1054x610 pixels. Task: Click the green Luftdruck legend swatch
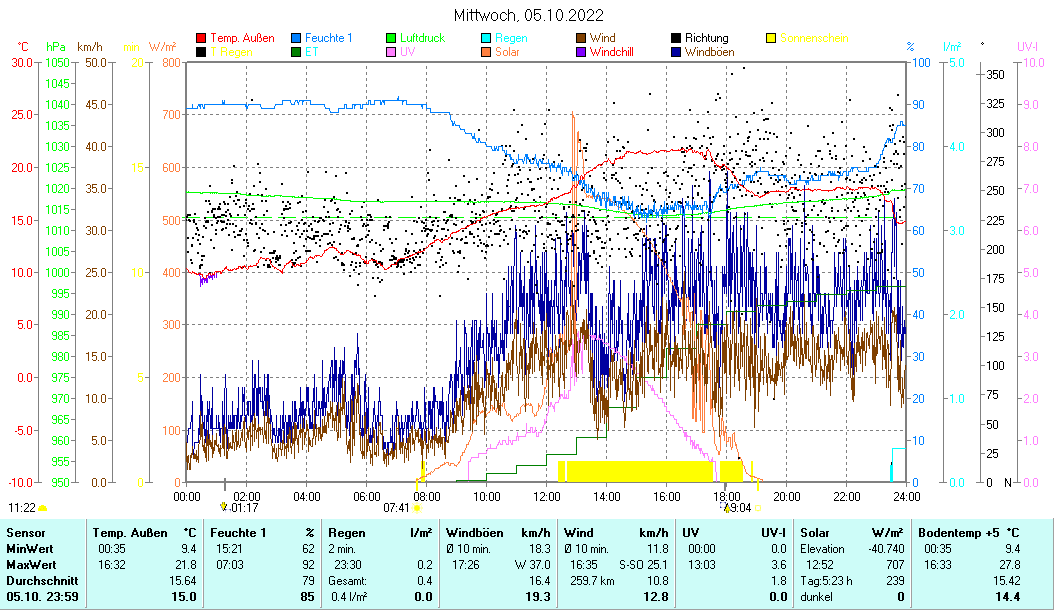pyautogui.click(x=391, y=38)
